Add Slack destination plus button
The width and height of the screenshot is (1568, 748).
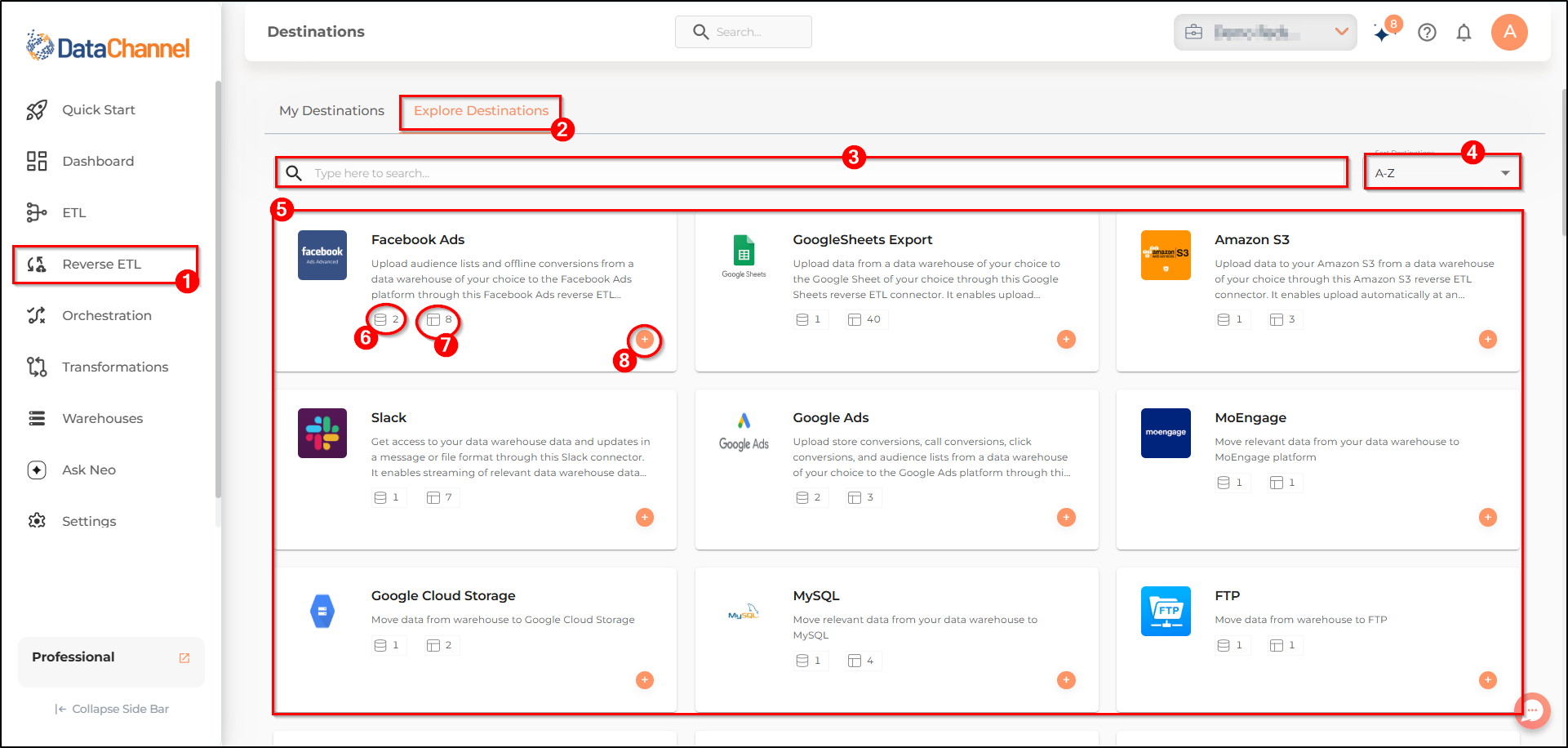(x=645, y=517)
